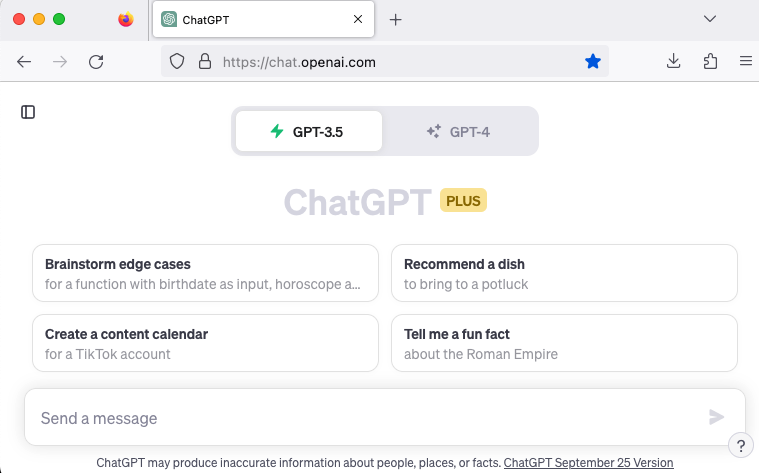The image size is (759, 473).
Task: Open the Firefox hamburger menu
Action: (745, 62)
